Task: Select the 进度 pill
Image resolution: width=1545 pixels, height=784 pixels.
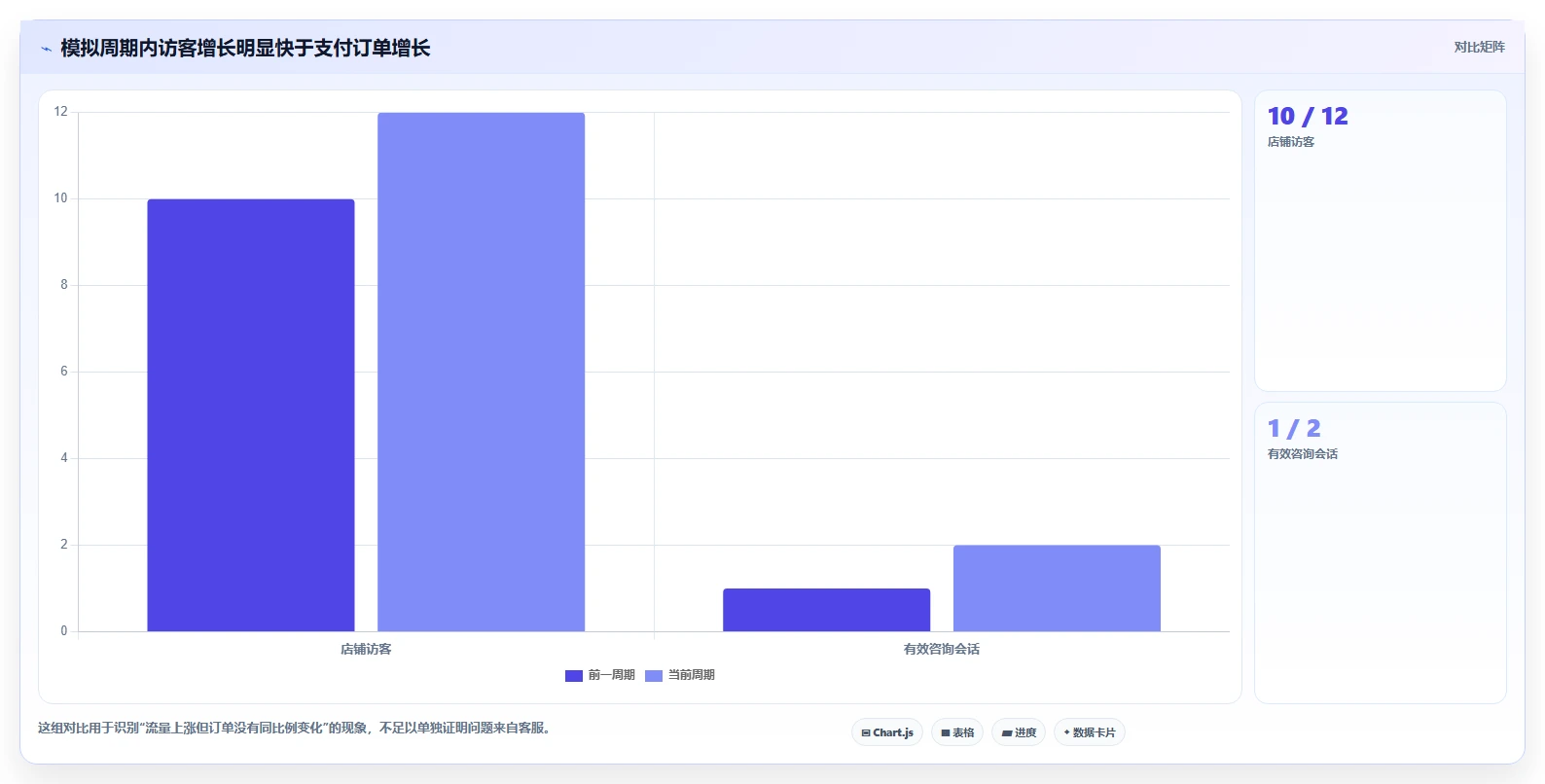Action: [x=1019, y=732]
